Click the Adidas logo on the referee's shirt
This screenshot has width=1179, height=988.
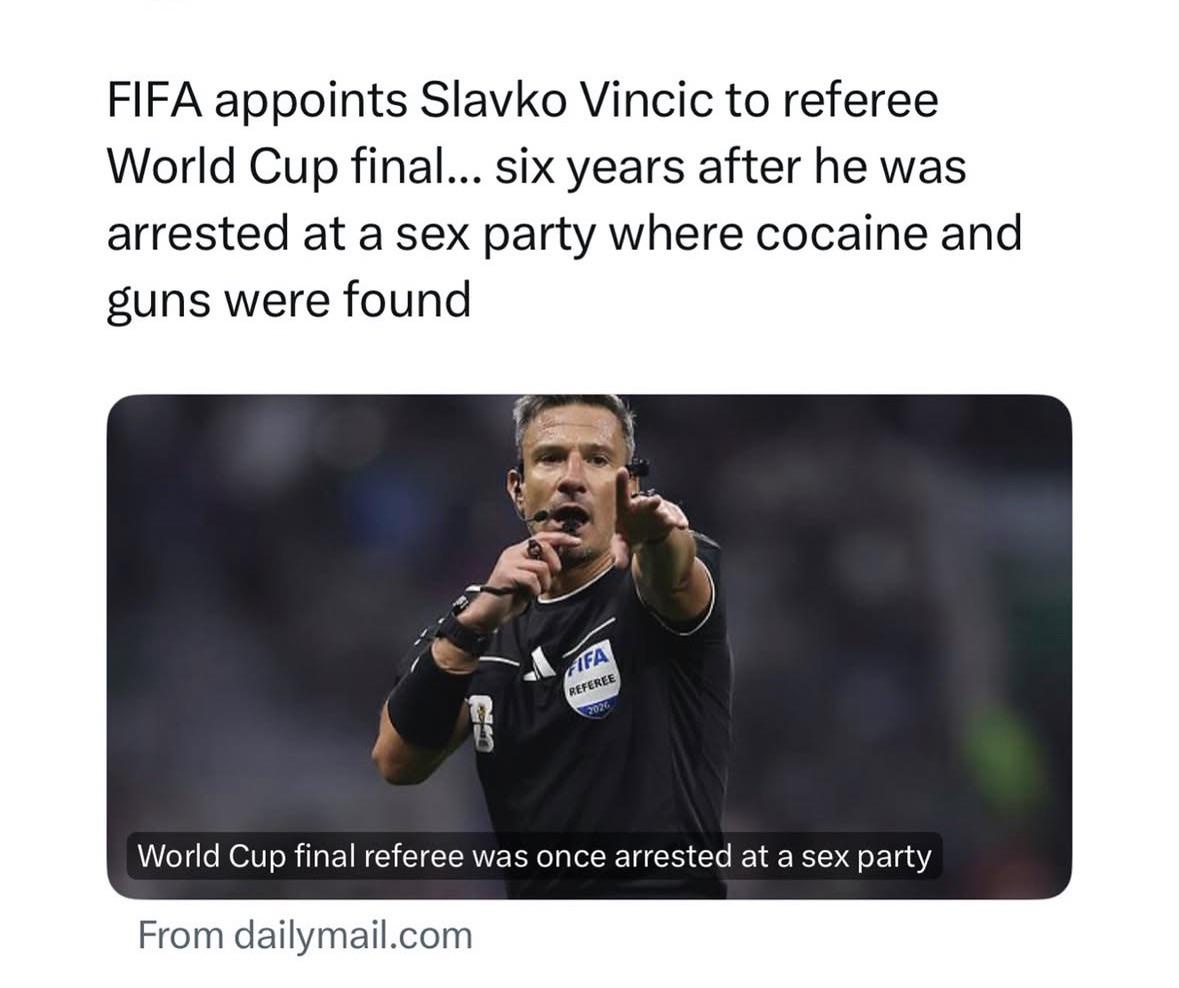[538, 664]
